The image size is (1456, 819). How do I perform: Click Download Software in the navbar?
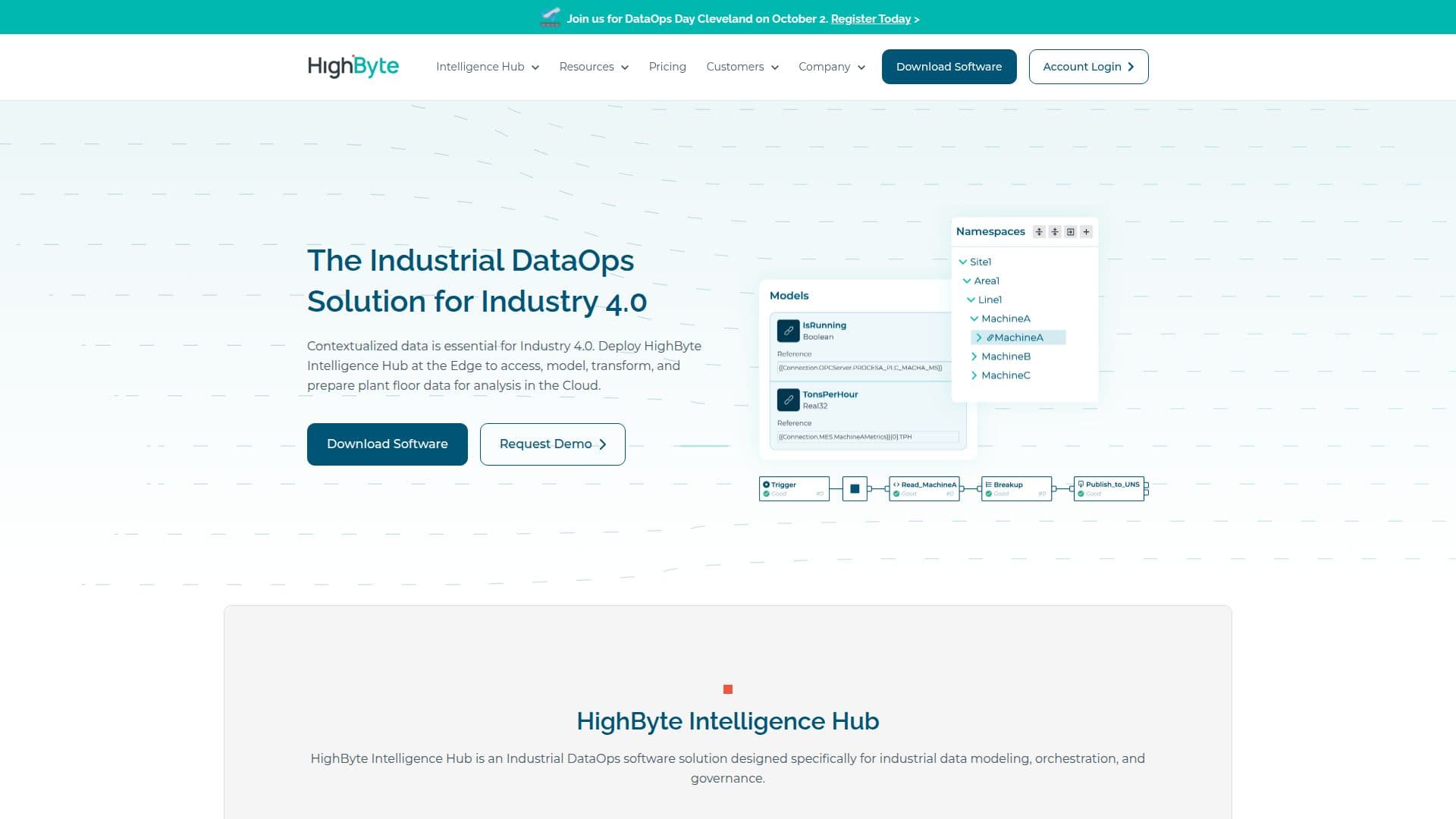pos(949,67)
